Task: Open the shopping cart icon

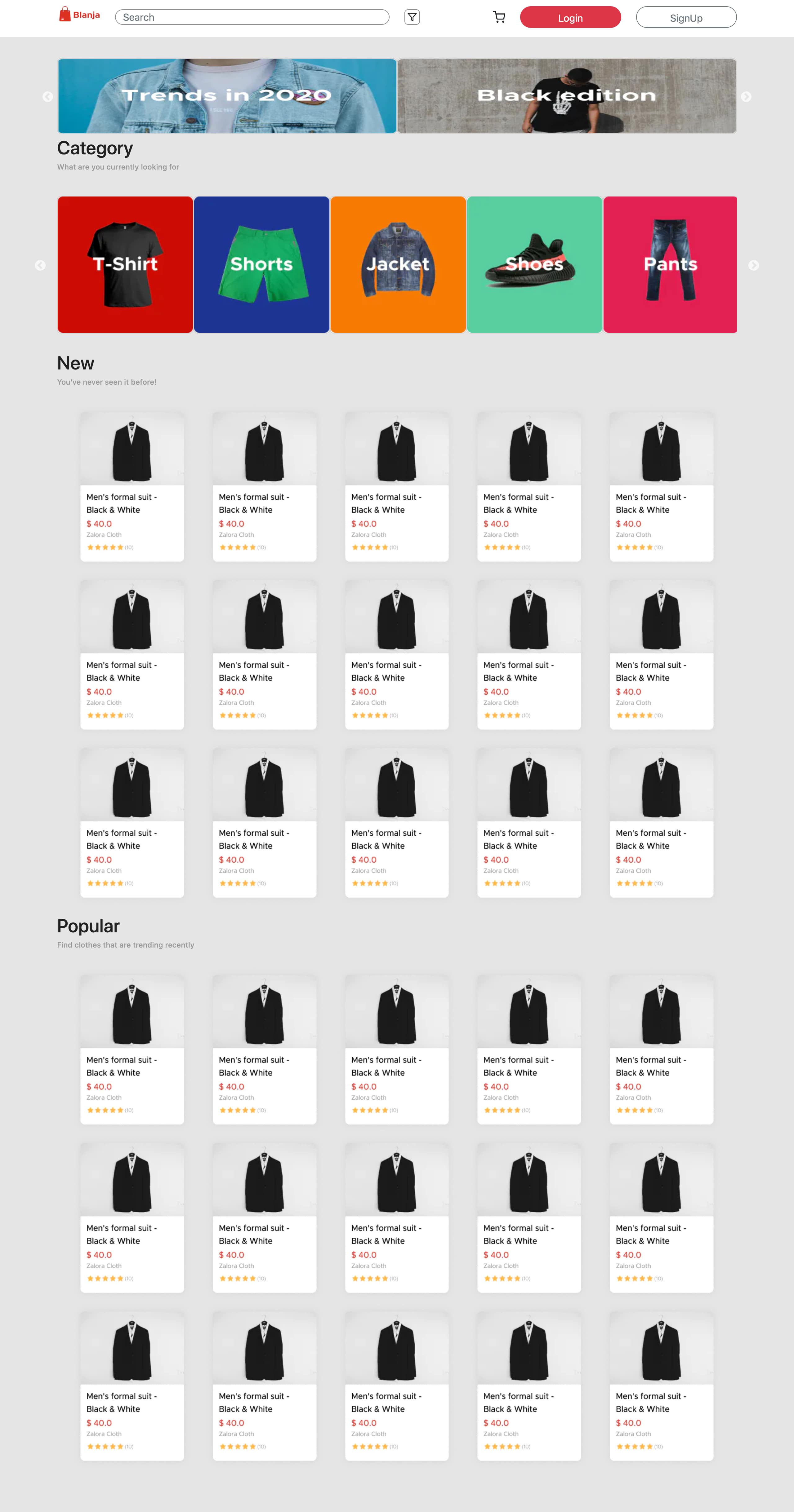Action: tap(499, 18)
